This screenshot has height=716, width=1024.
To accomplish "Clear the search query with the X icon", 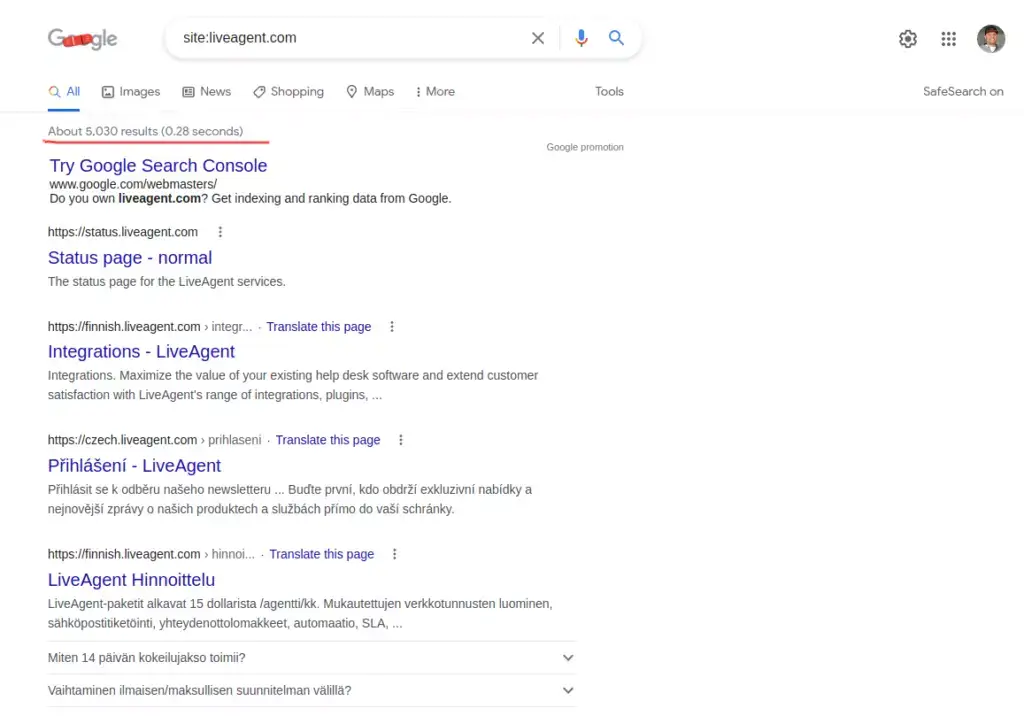I will (537, 37).
